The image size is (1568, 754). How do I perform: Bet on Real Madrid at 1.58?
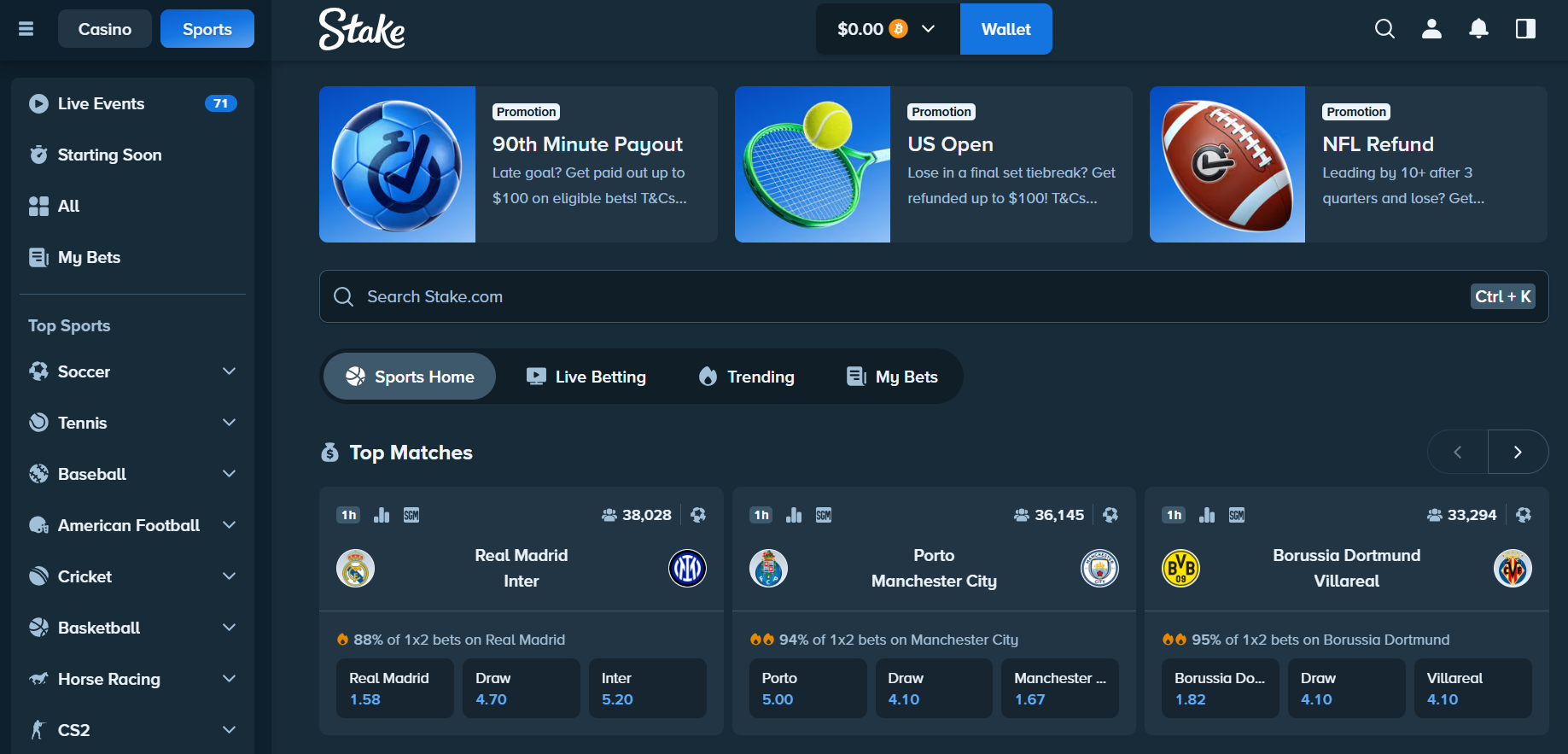click(395, 688)
